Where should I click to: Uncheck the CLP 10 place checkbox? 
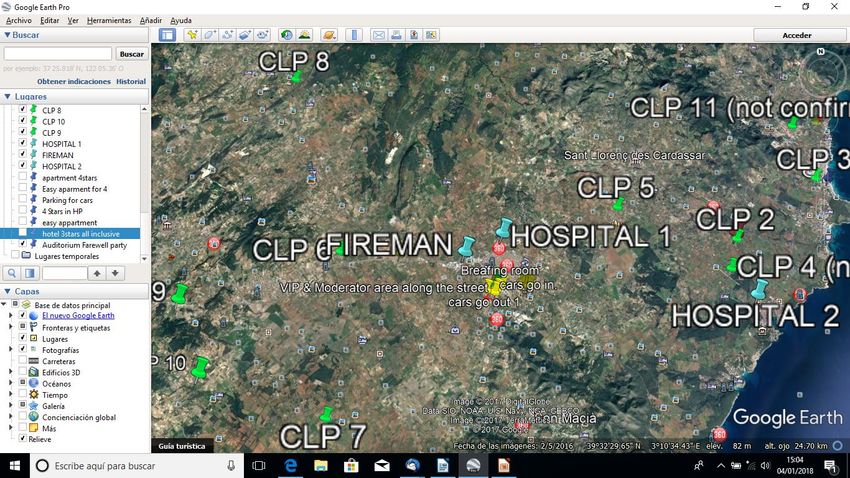click(22, 120)
